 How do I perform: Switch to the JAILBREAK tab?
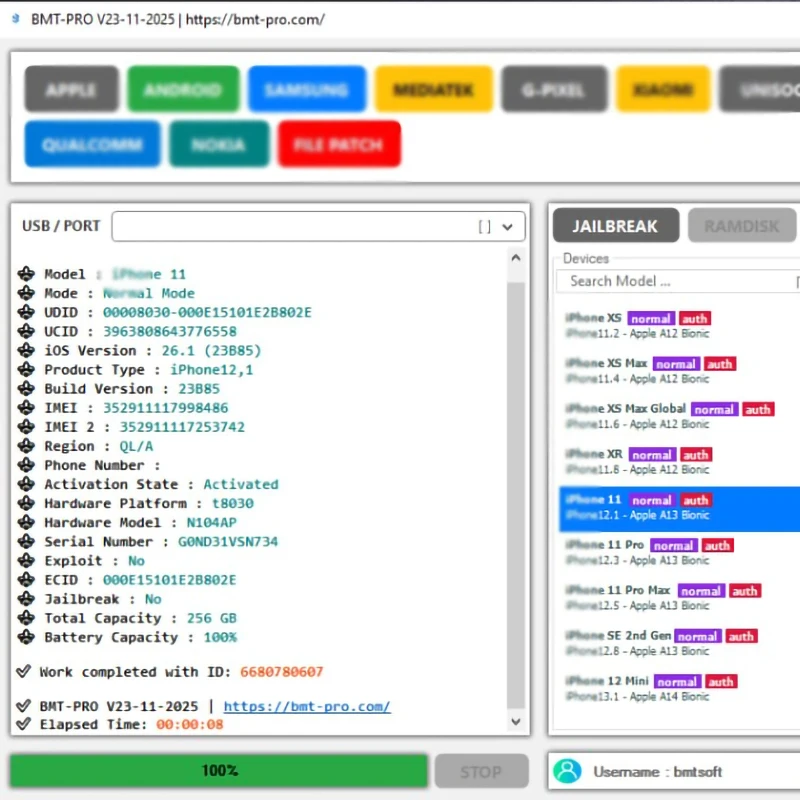click(616, 225)
